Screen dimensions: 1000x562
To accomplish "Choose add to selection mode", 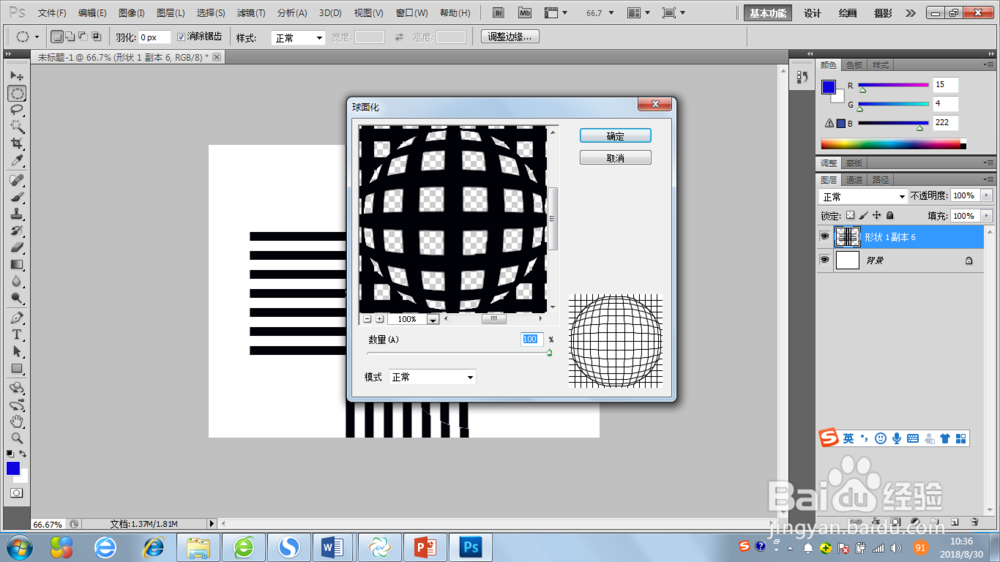I will 70,37.
